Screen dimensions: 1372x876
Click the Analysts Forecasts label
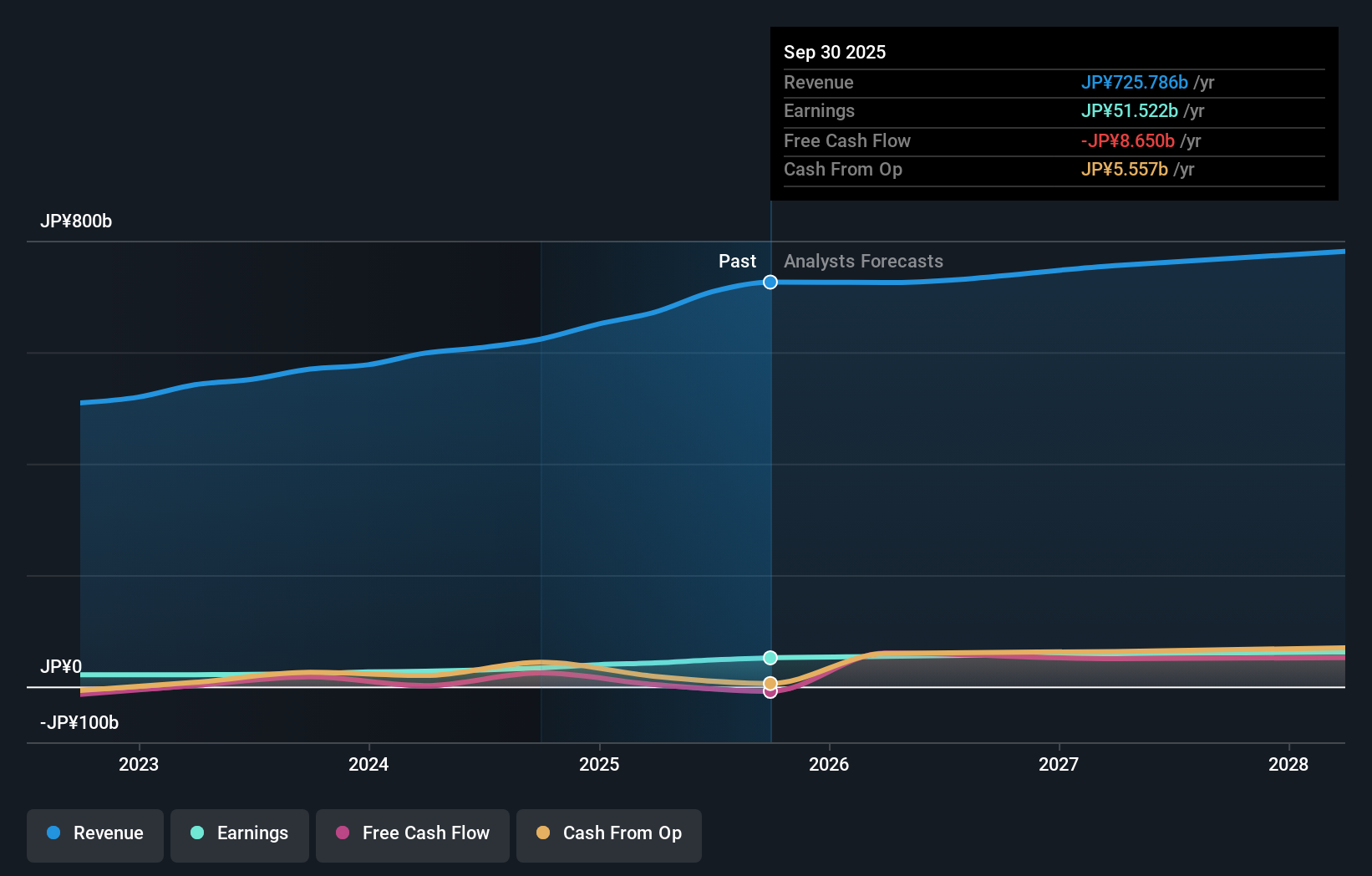(x=863, y=261)
